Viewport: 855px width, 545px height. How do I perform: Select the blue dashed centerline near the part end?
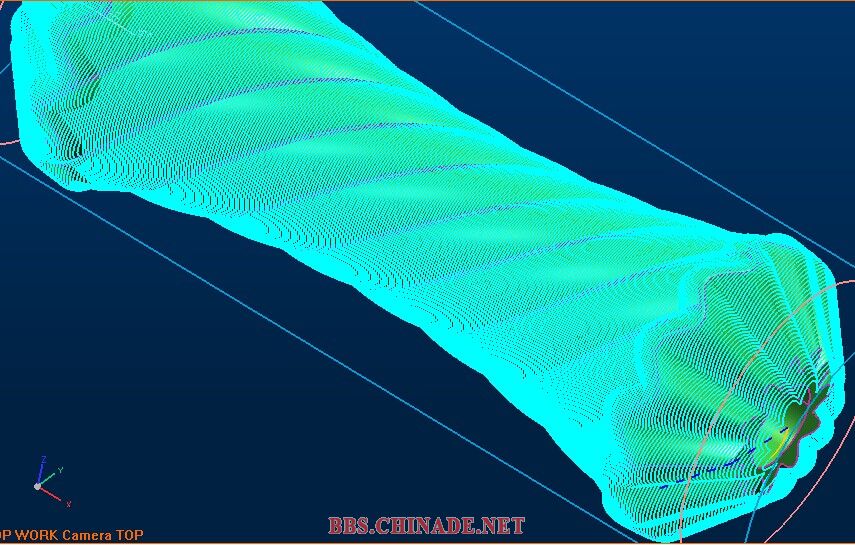(723, 458)
